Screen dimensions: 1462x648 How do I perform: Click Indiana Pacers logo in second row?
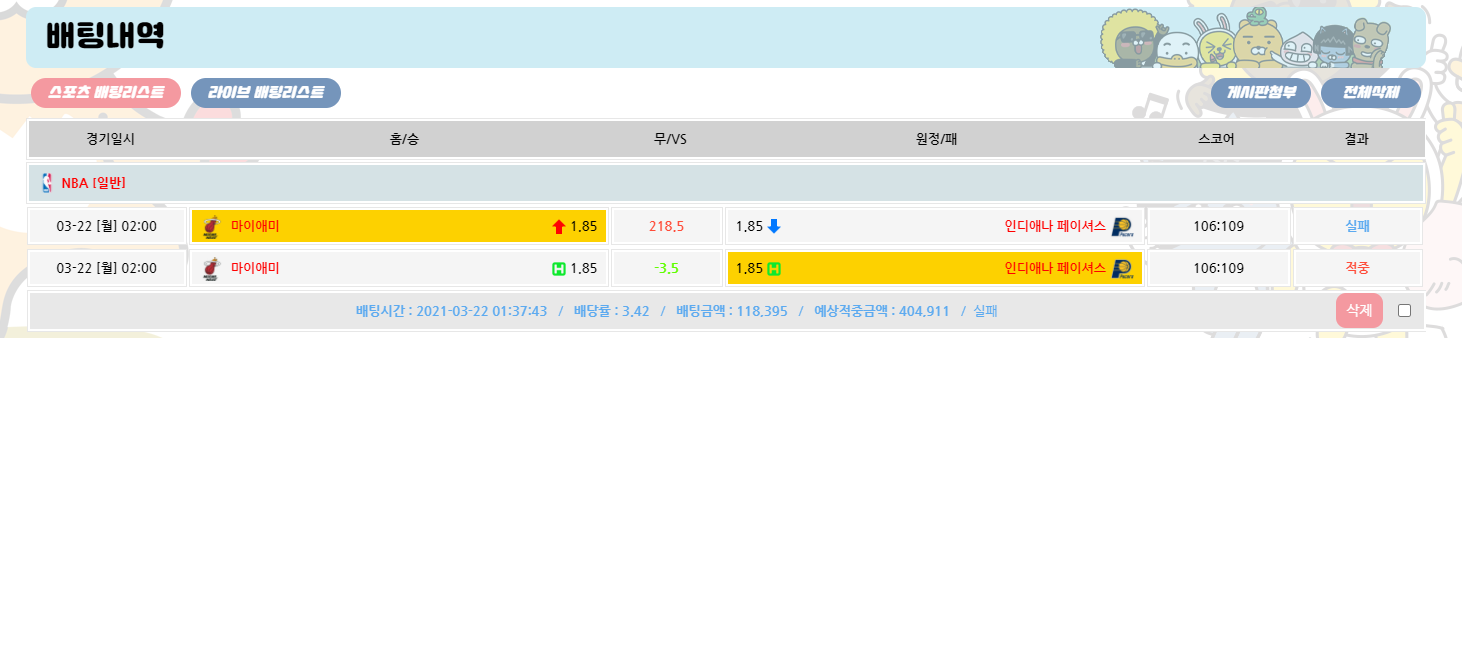click(1121, 269)
